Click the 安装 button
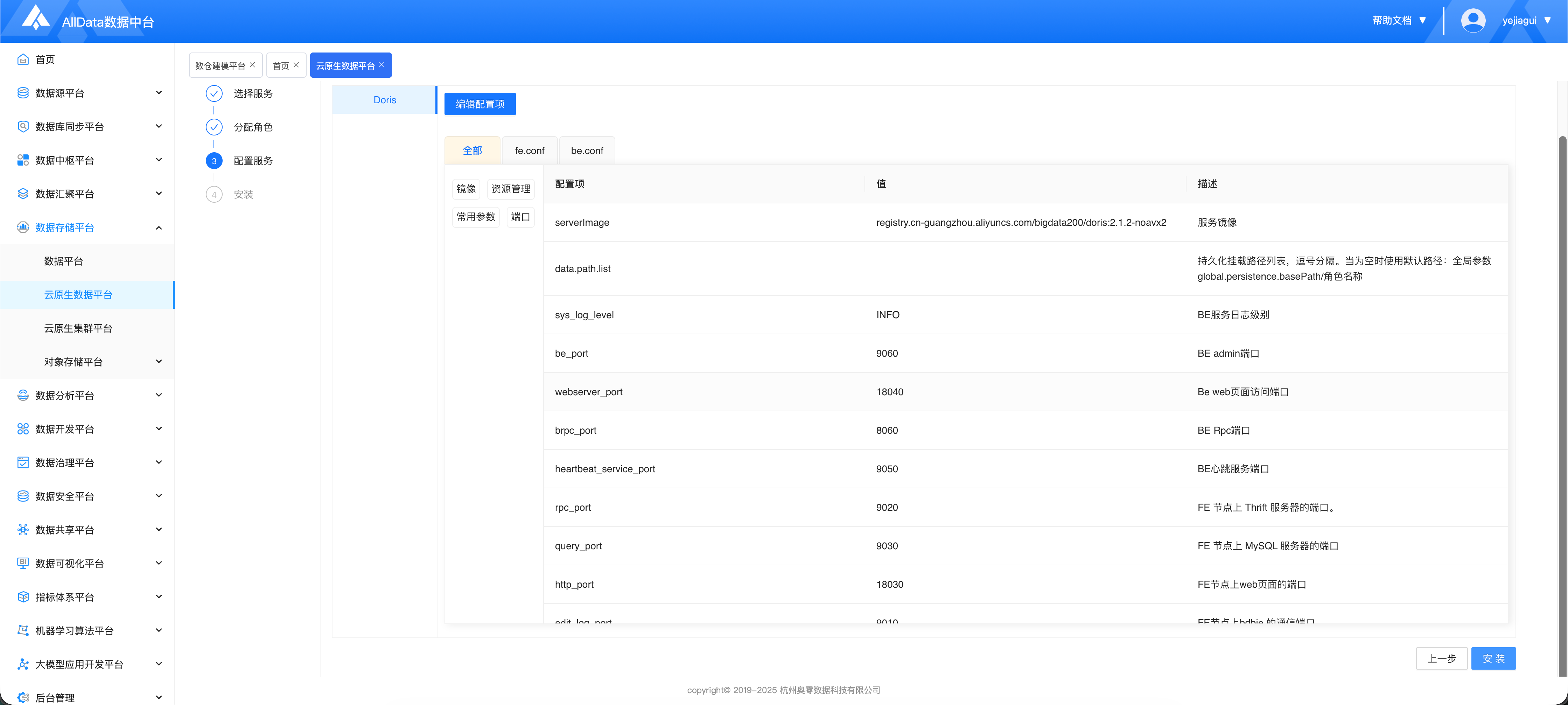Viewport: 1568px width, 705px height. (1493, 658)
